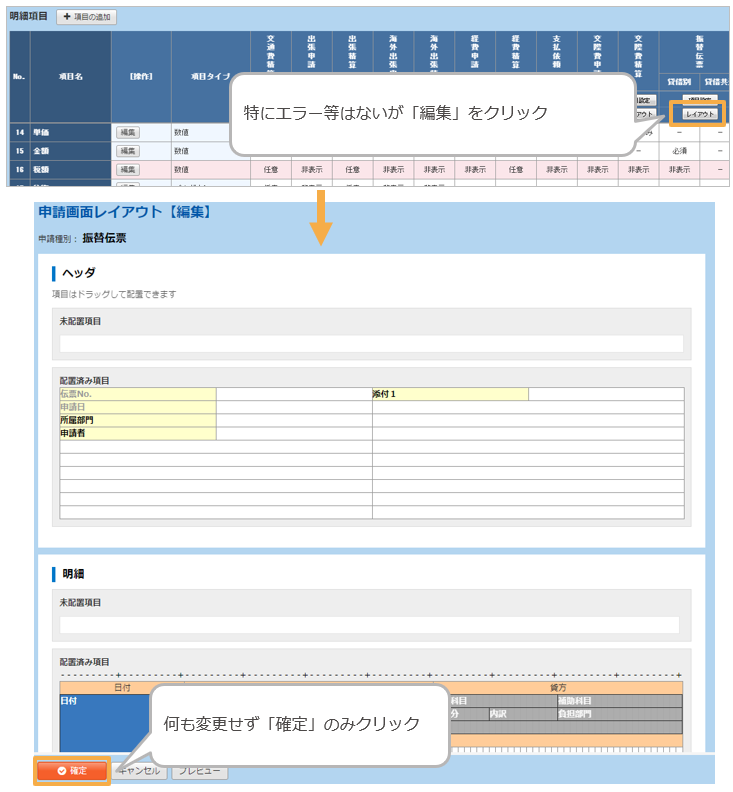
Task: Click the 負担部門 cell in detail layout
Action: (619, 714)
